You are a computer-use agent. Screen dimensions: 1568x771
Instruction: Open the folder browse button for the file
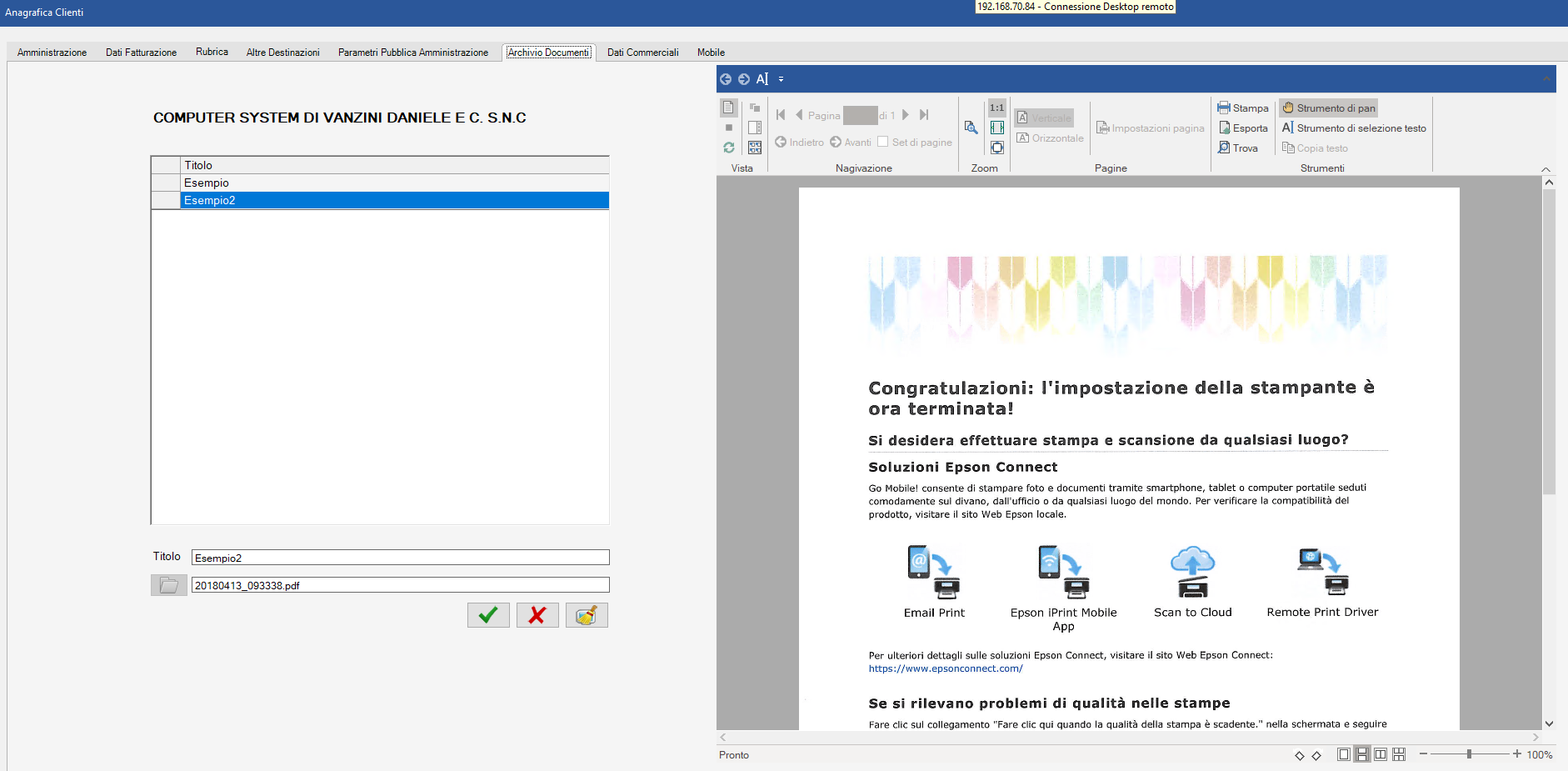pyautogui.click(x=168, y=585)
